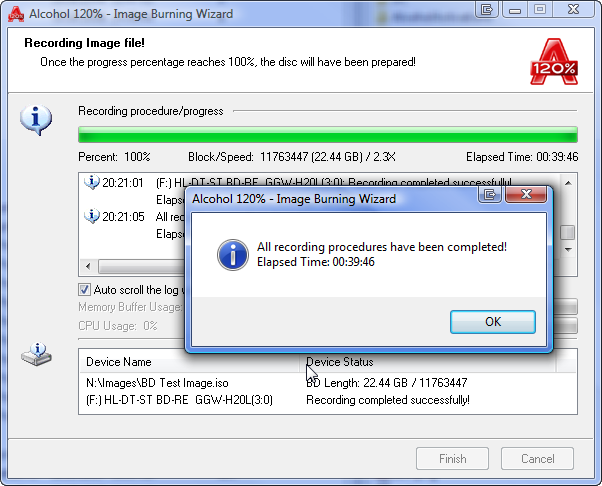
Task: Click the Alcohol title bar app icon
Action: pos(16,14)
